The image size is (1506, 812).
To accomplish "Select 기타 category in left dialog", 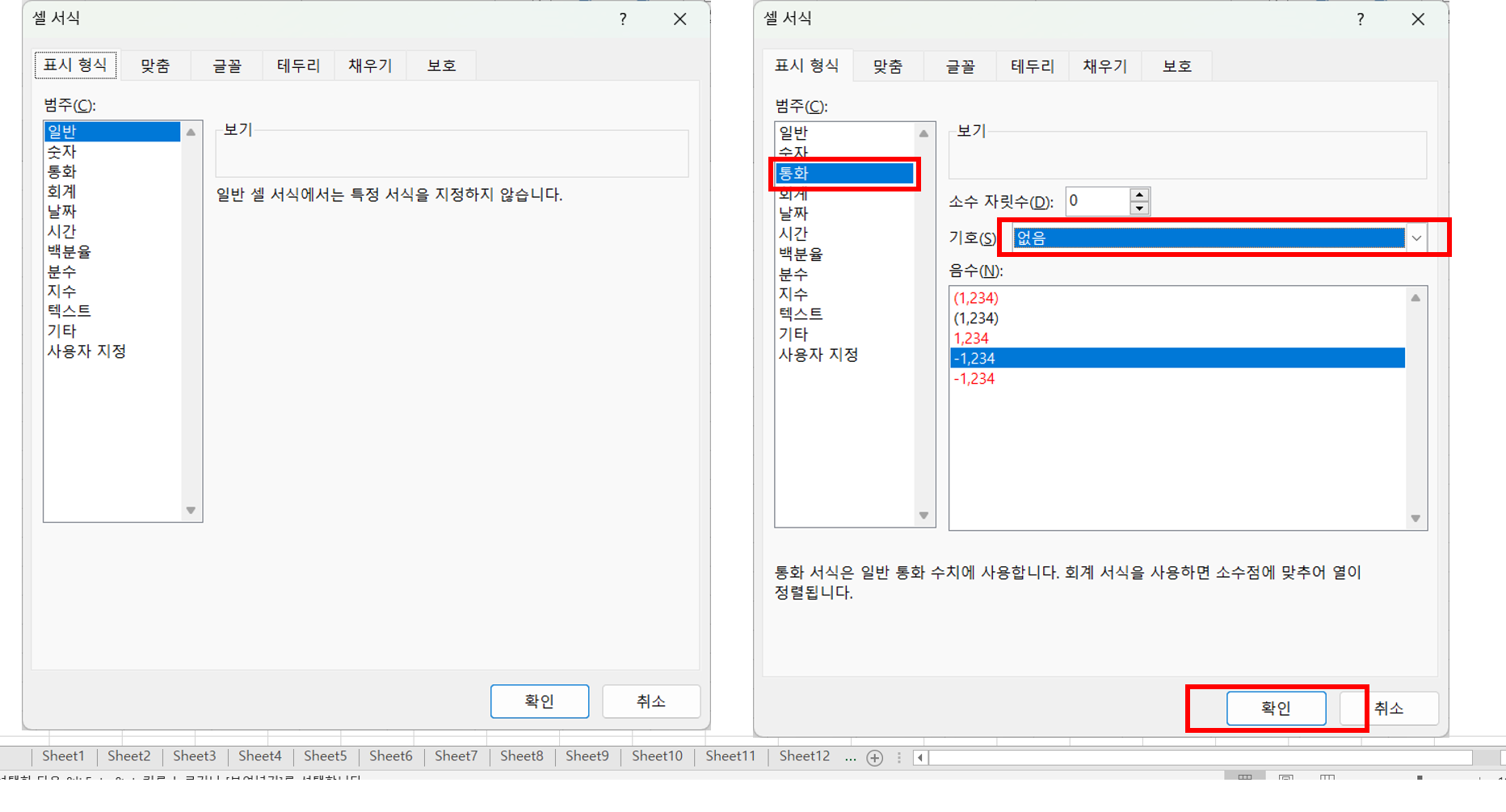I will 112,330.
